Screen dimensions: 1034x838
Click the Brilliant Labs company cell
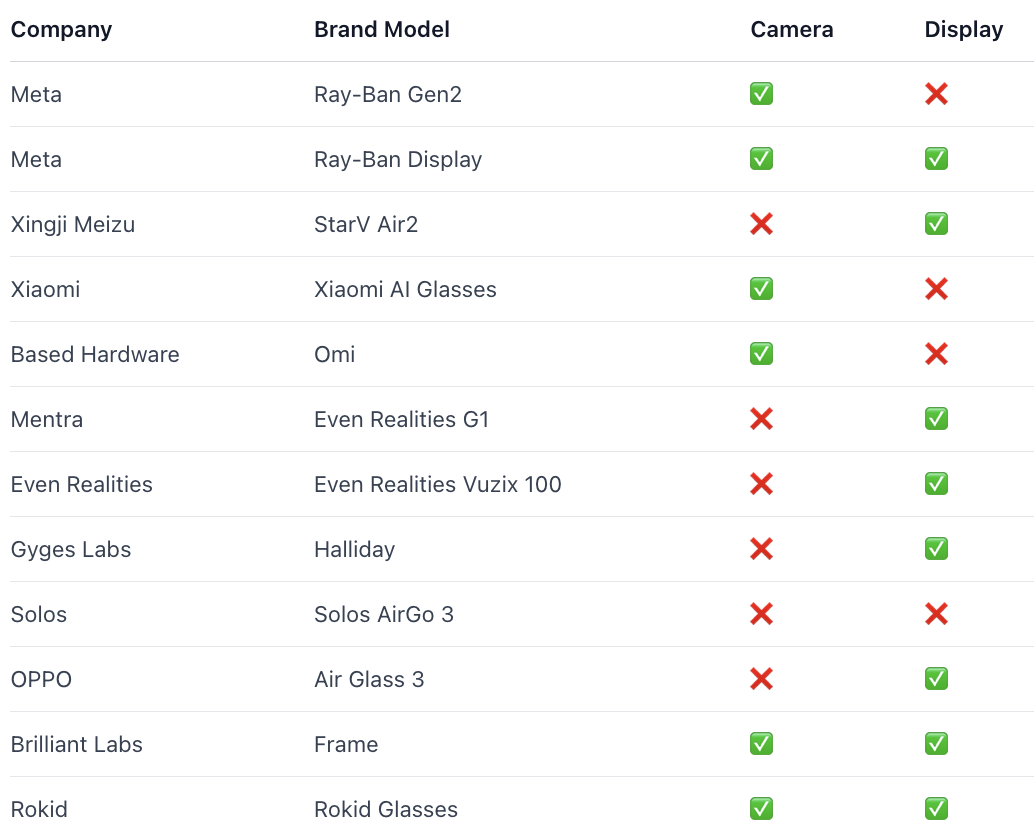(x=77, y=744)
